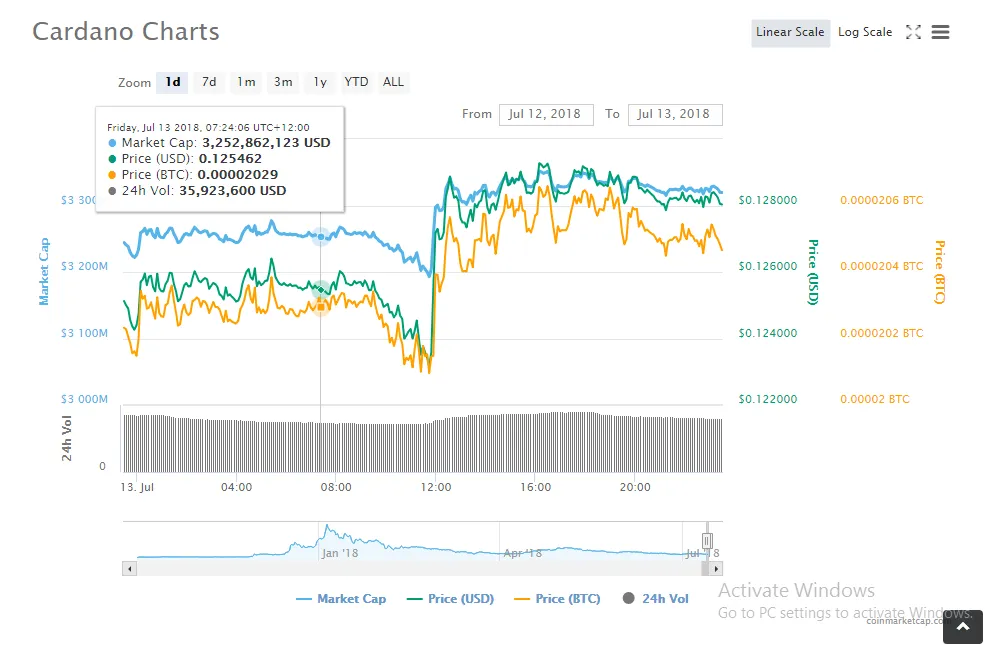This screenshot has width=993, height=645.
Task: Toggle 24h Vol series in legend
Action: coord(655,599)
